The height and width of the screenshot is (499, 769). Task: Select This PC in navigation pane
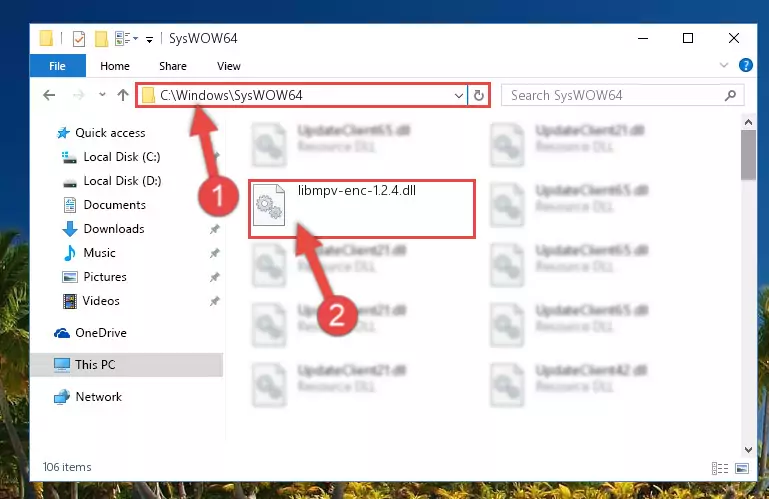(95, 365)
